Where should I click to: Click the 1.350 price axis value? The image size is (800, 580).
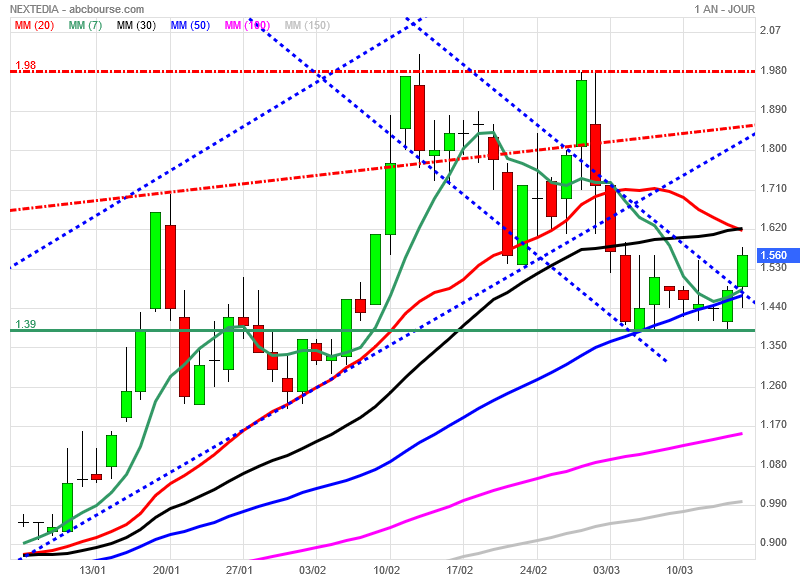(x=773, y=345)
